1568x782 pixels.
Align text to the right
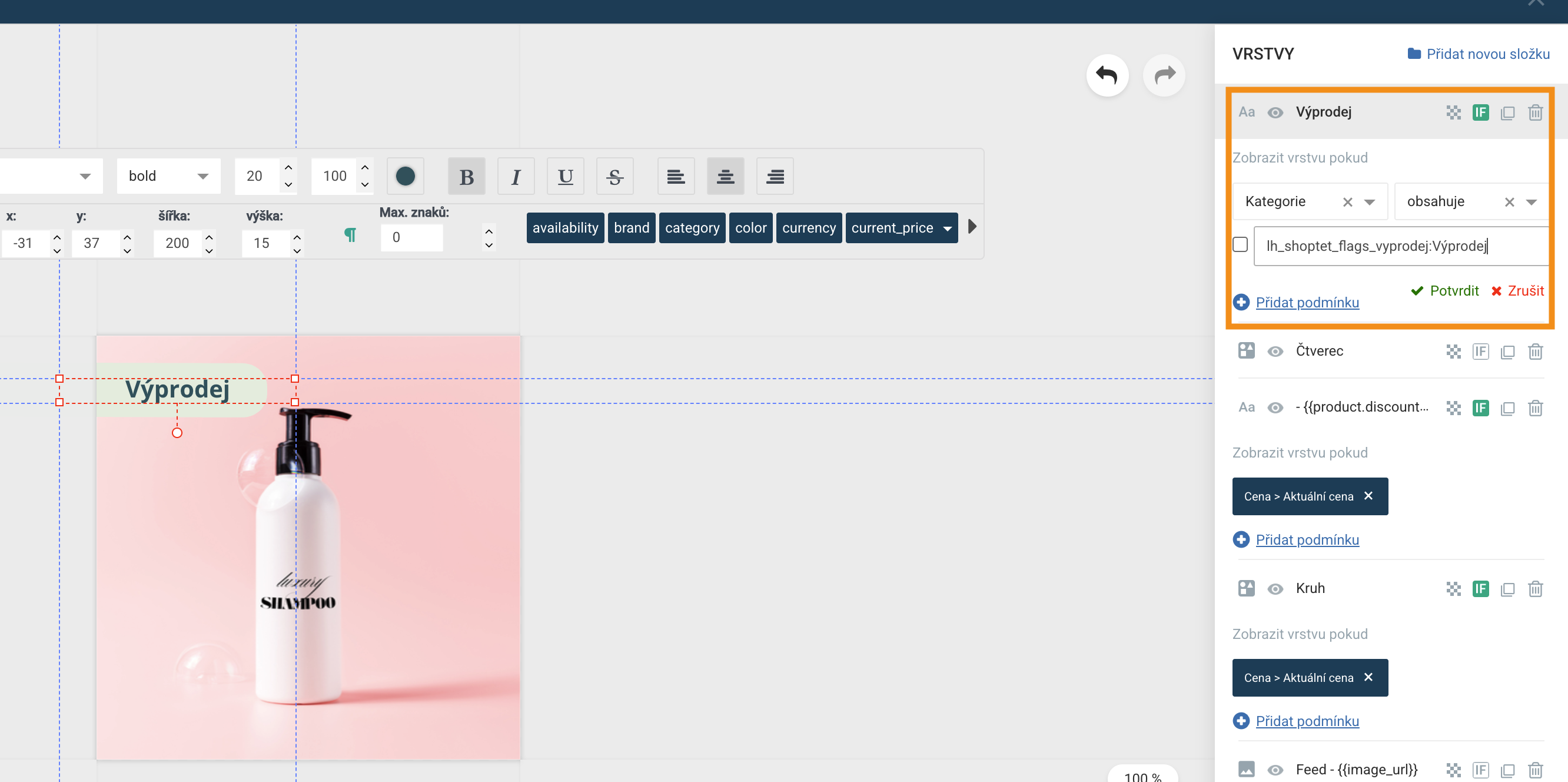coord(774,176)
